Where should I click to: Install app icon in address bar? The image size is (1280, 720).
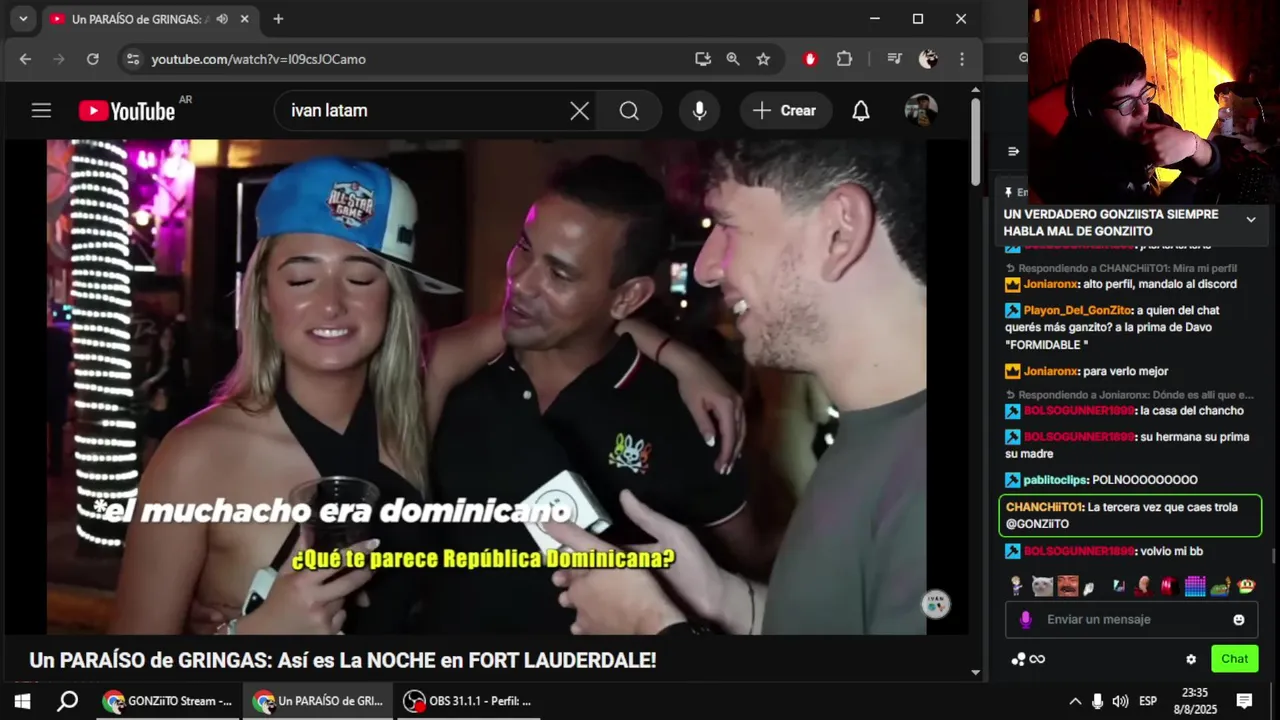(x=703, y=59)
